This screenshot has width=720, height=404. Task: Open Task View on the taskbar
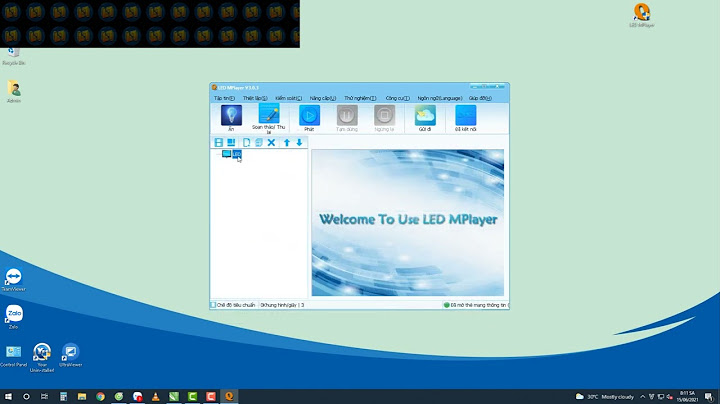[45, 396]
